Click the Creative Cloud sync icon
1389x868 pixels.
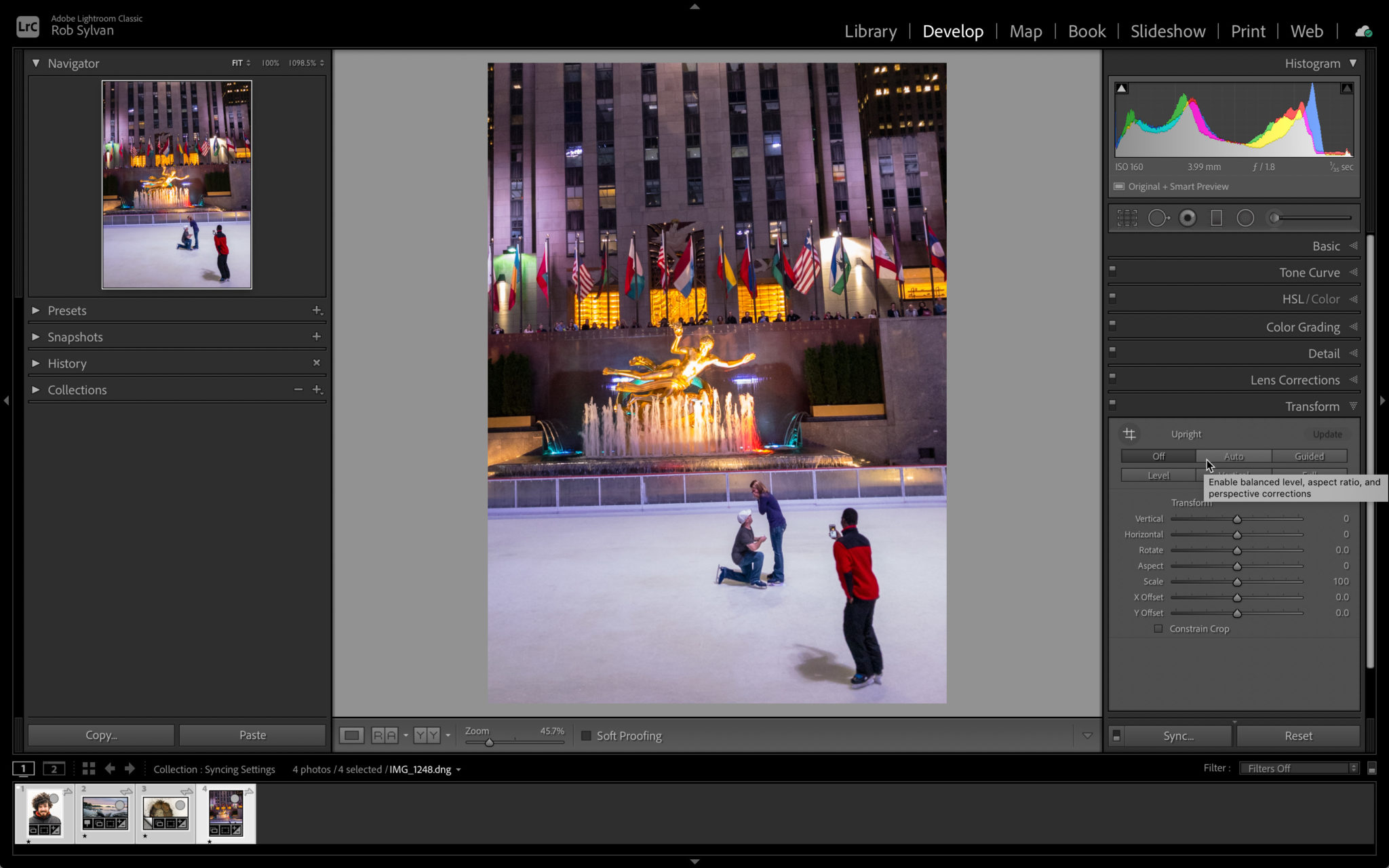pyautogui.click(x=1364, y=31)
